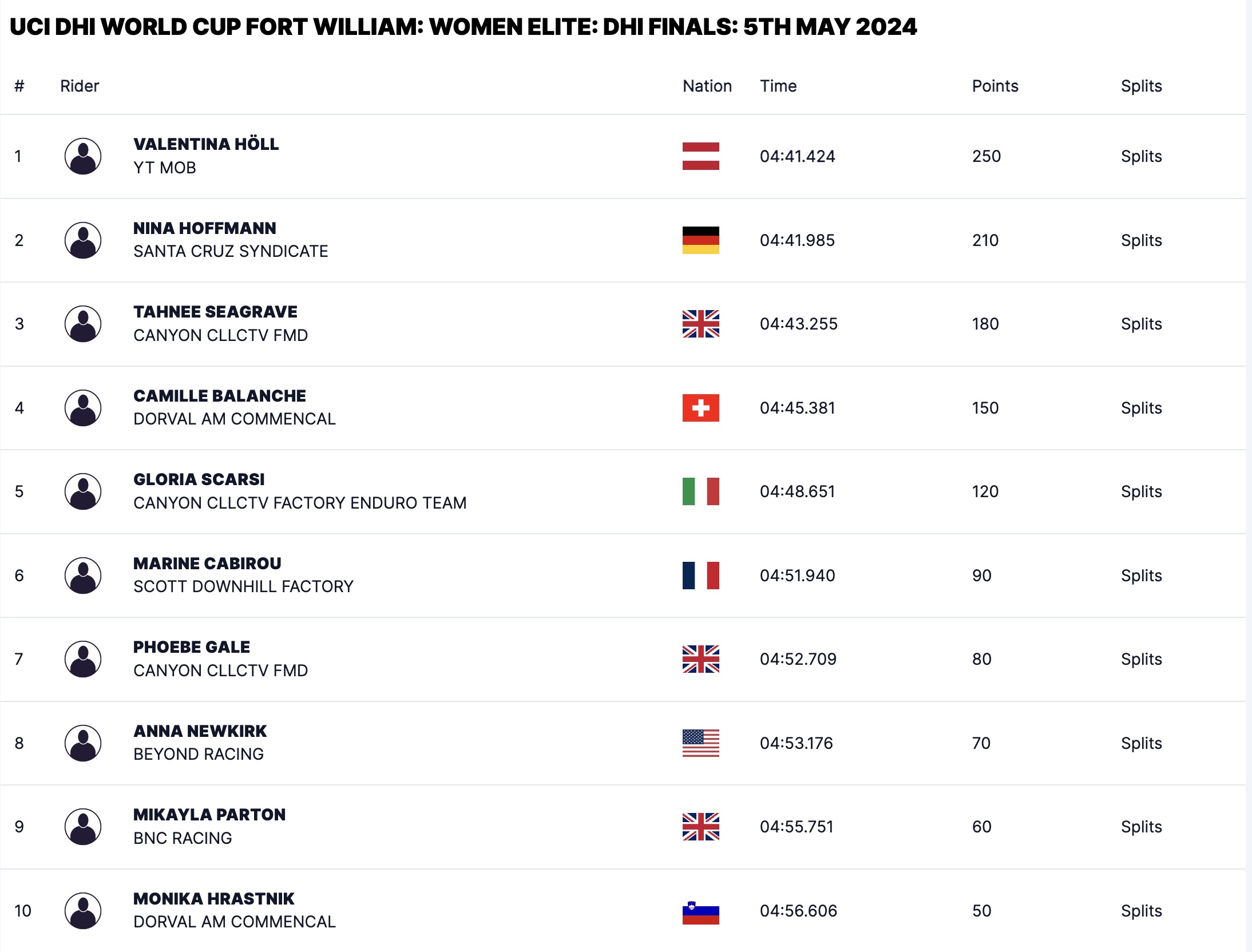The image size is (1252, 952).
Task: Click Nina Hoffmann's rider avatar icon
Action: click(83, 240)
